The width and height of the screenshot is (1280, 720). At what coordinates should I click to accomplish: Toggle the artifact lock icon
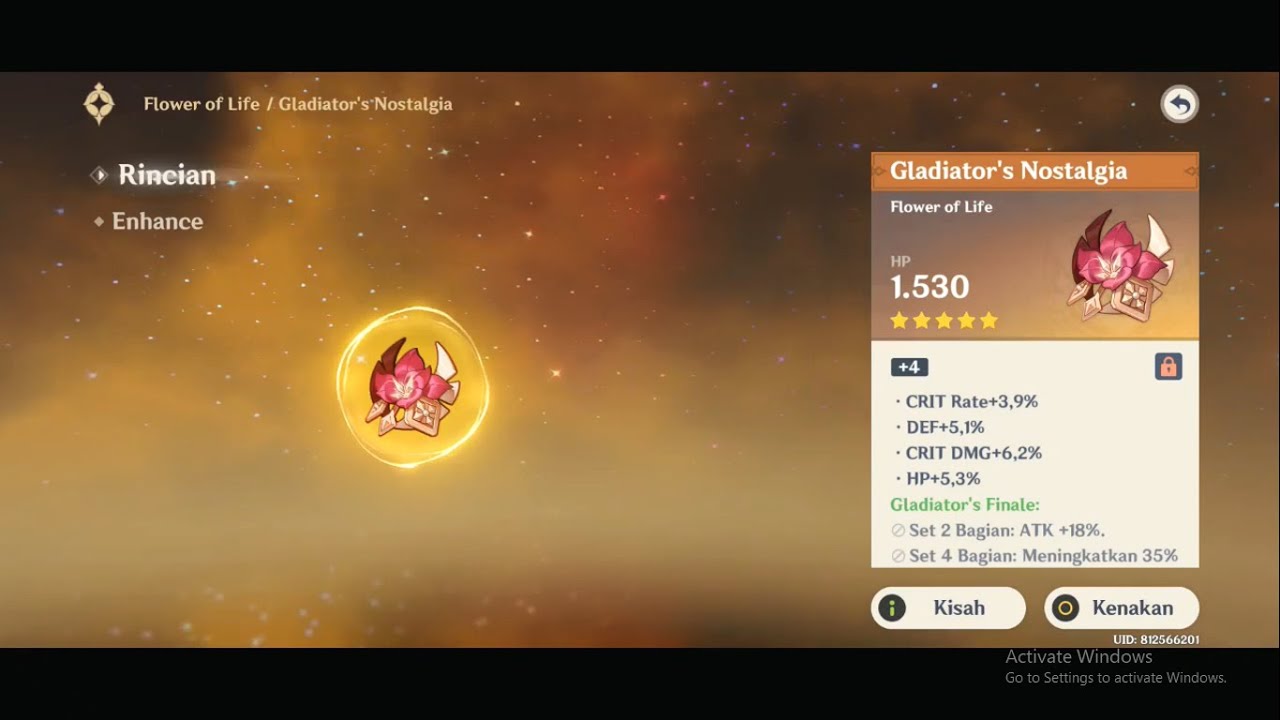click(x=1168, y=366)
